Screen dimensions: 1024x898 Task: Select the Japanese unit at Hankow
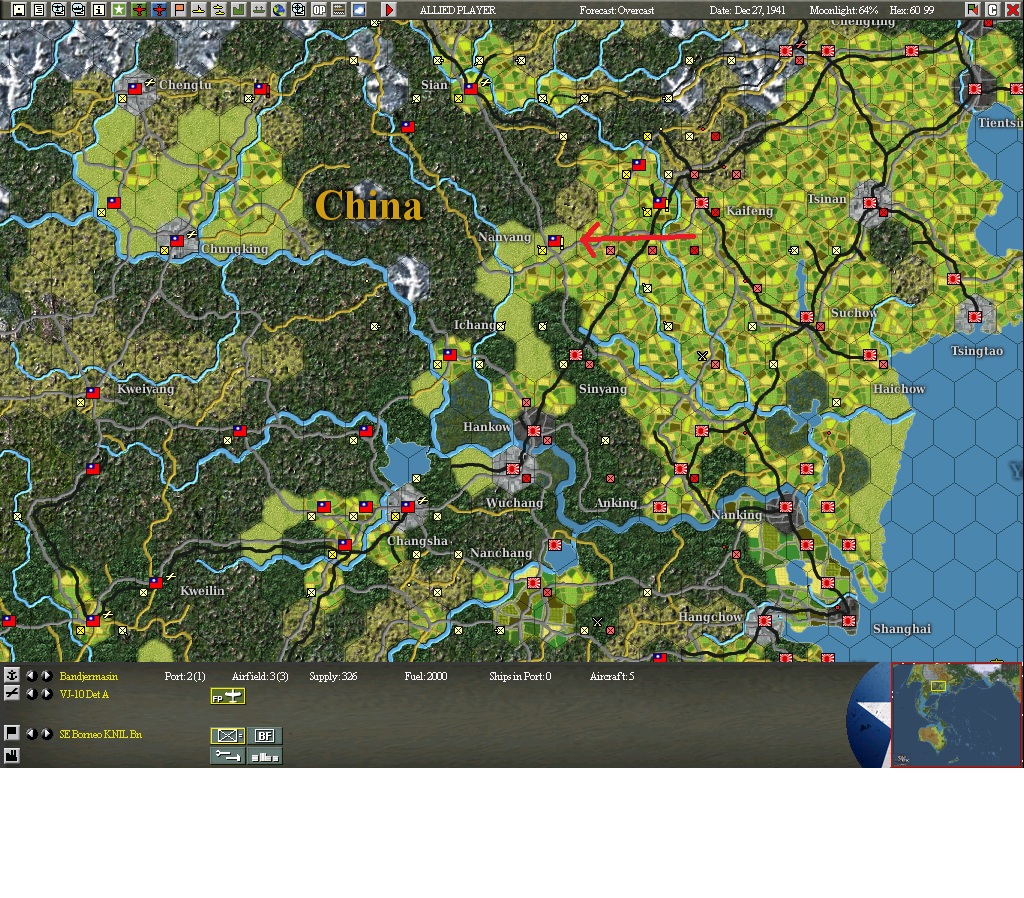tap(534, 431)
